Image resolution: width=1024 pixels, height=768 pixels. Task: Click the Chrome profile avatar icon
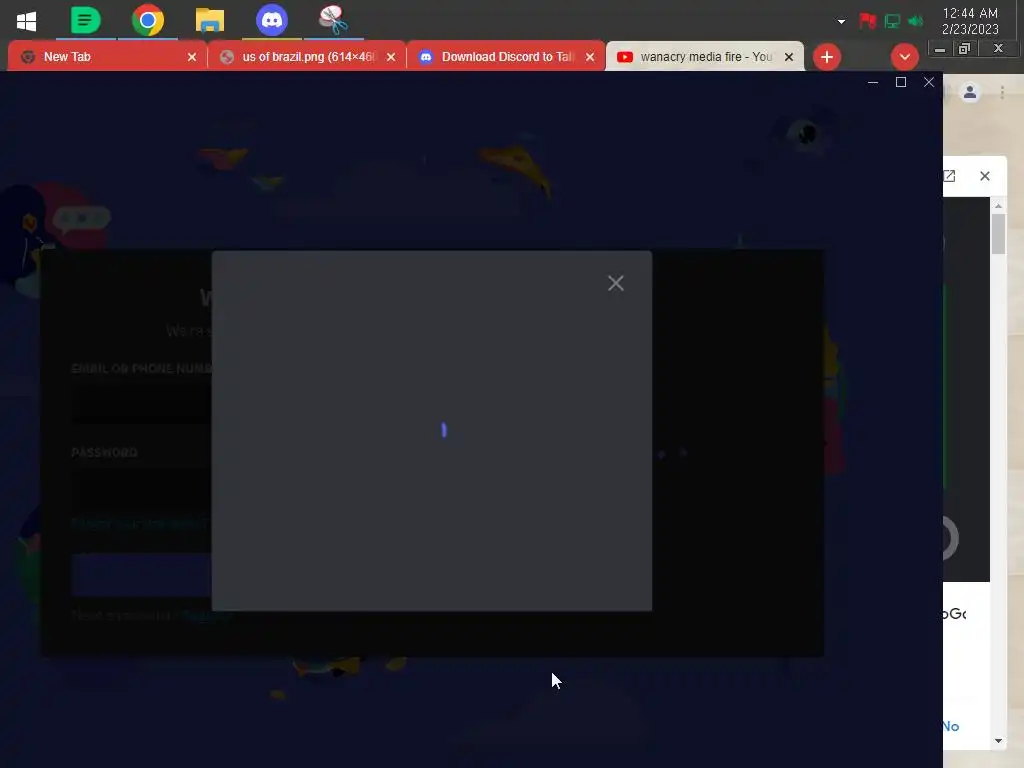click(x=970, y=93)
